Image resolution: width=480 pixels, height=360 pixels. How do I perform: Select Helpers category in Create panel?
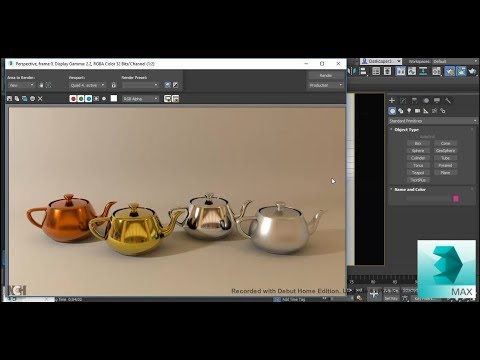[426, 111]
